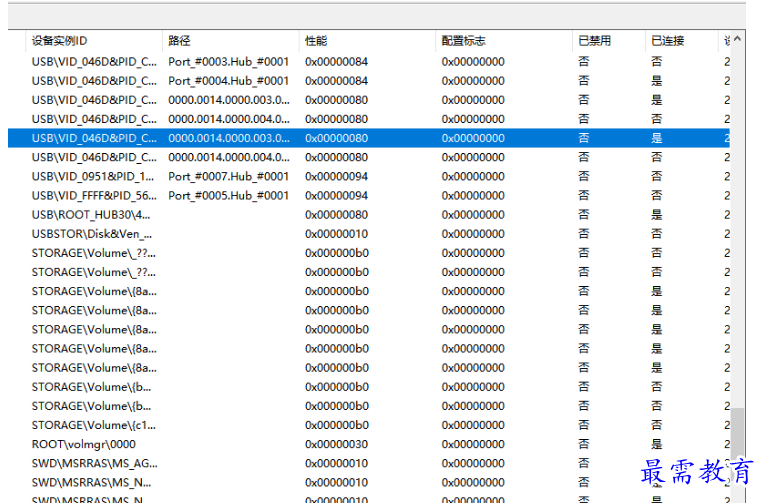Click the scrollbar up arrow

point(737,39)
